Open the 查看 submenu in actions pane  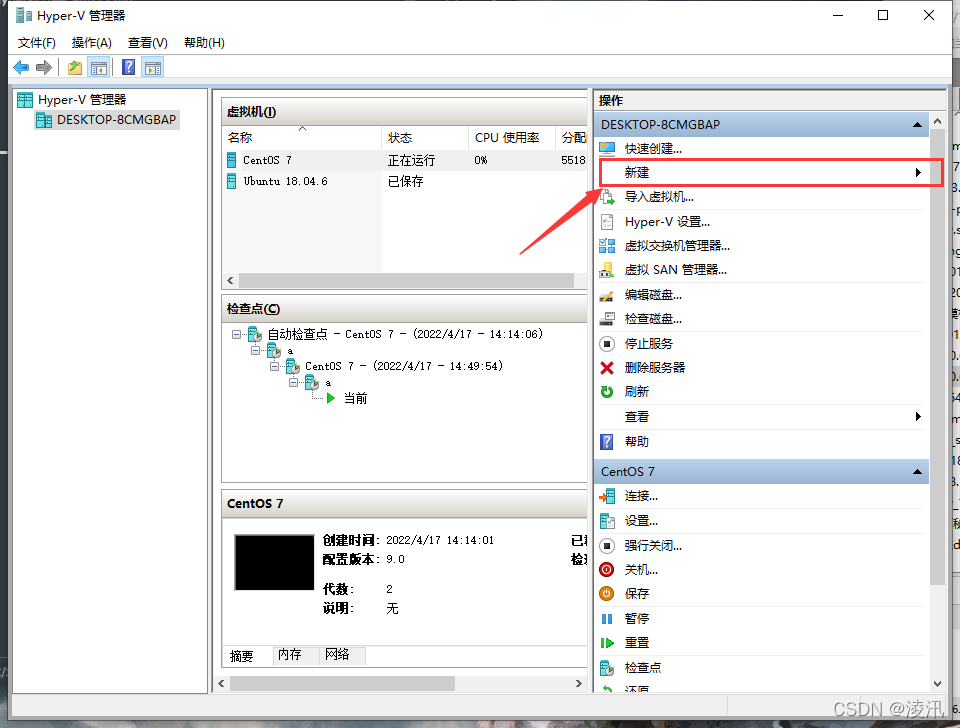pyautogui.click(x=761, y=417)
